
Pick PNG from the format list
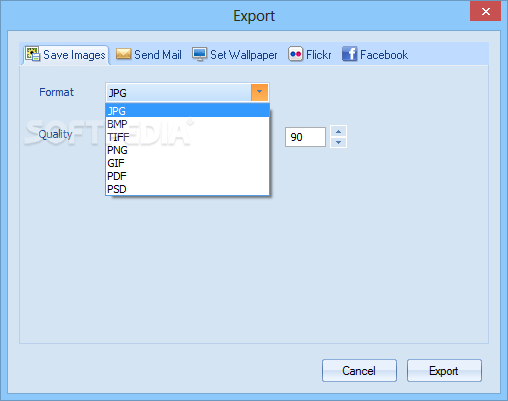[x=187, y=150]
